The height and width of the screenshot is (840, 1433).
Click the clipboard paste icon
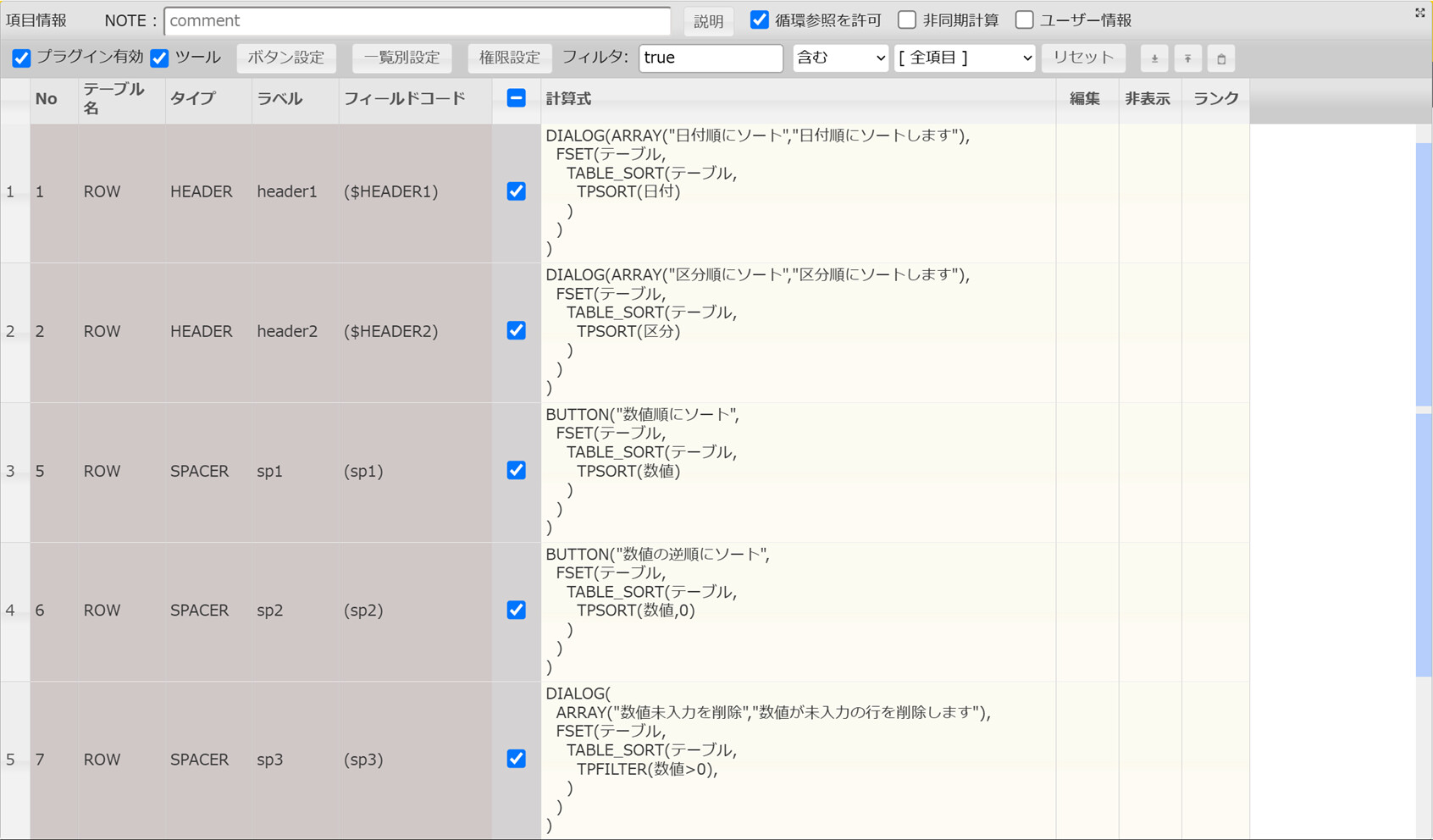pos(1220,58)
